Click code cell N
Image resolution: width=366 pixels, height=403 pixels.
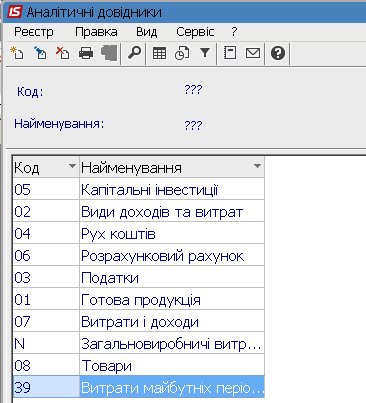point(46,344)
